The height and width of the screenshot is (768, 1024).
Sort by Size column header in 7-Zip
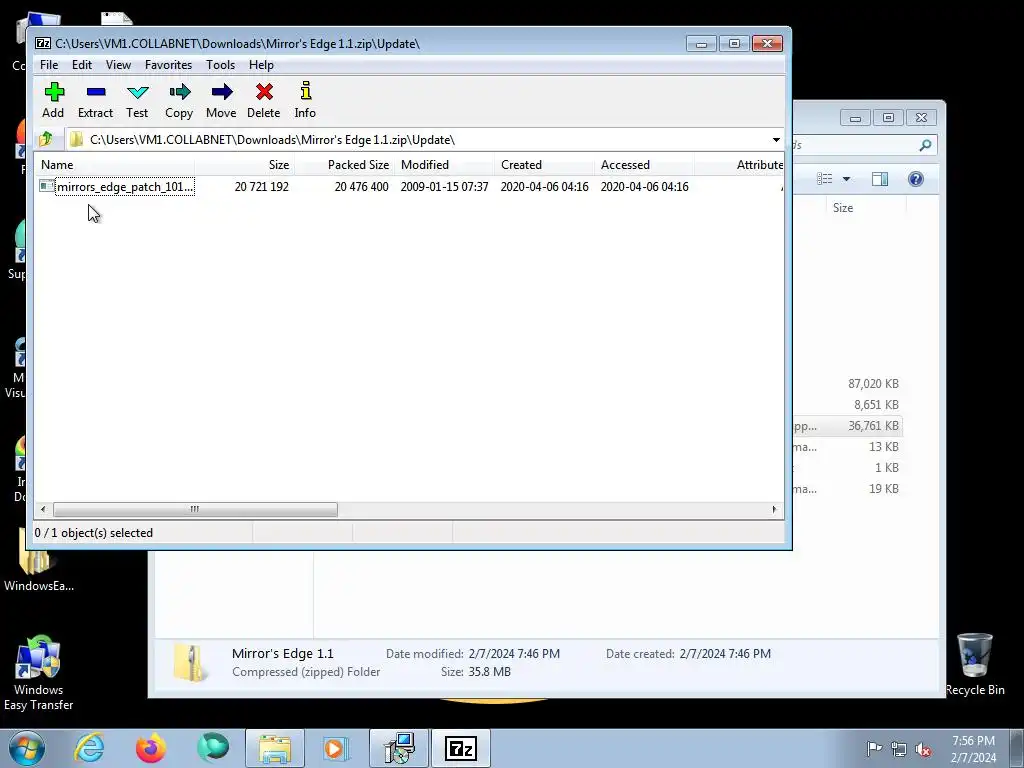tap(244, 165)
